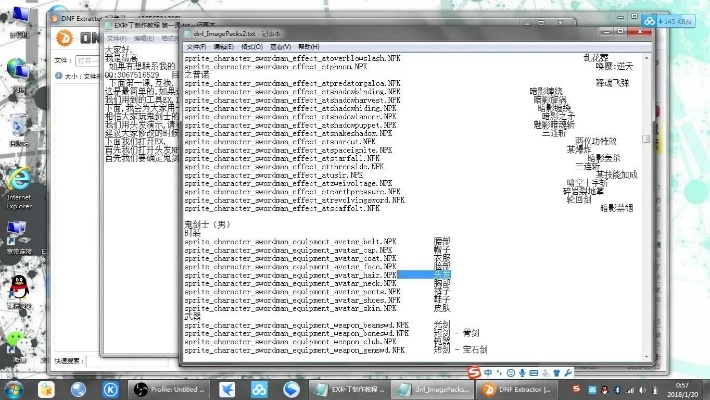
Task: Open the 帮助(H) menu in dnf_ImagePacks2 Notepad
Action: click(308, 46)
